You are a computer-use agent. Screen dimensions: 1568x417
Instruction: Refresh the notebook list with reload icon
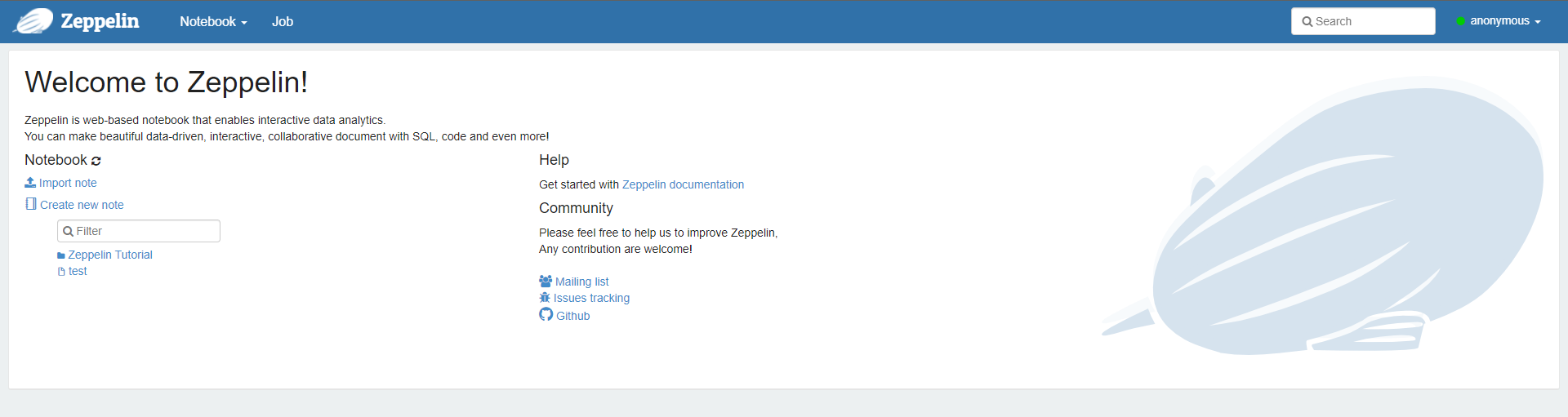click(96, 161)
